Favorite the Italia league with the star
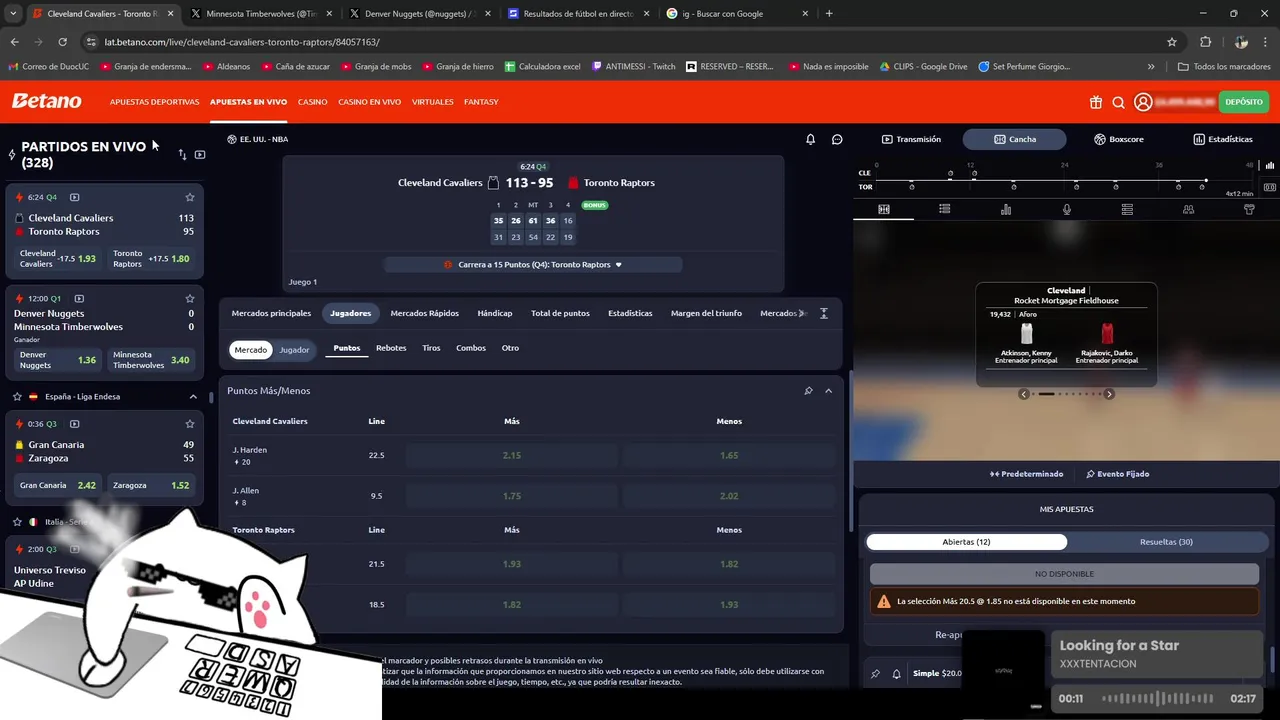The image size is (1280, 720). 17,522
